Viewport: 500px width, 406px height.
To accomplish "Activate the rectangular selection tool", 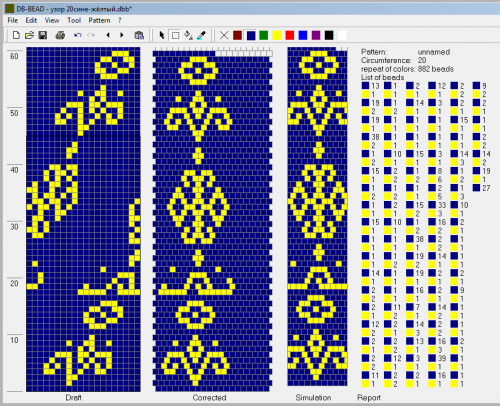I will pos(175,35).
